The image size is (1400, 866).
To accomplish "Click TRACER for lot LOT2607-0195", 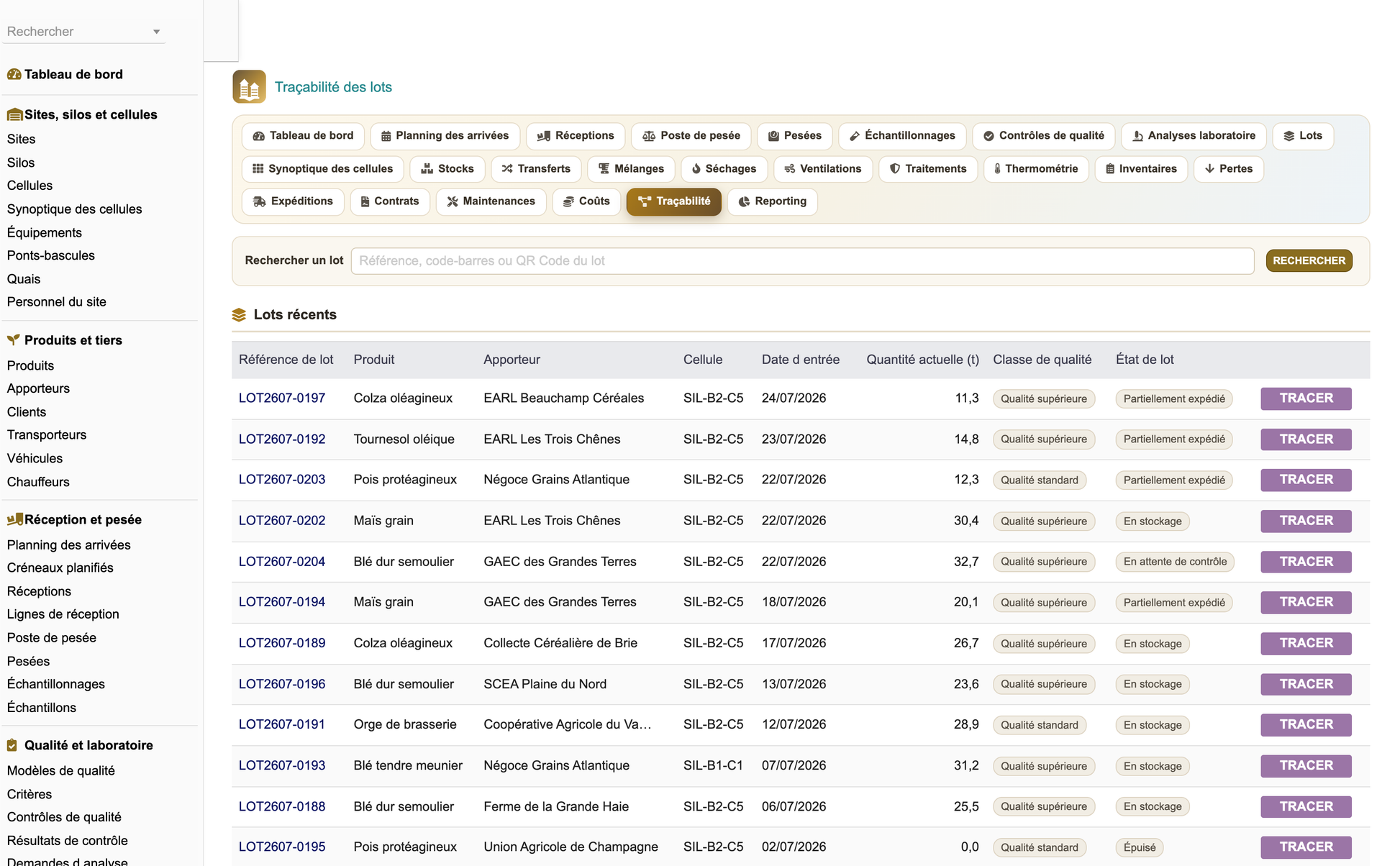I will click(1306, 847).
